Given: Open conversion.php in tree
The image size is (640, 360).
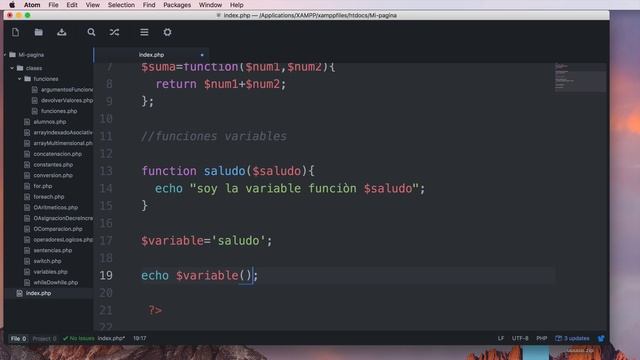Looking at the screenshot, I should 53,176.
